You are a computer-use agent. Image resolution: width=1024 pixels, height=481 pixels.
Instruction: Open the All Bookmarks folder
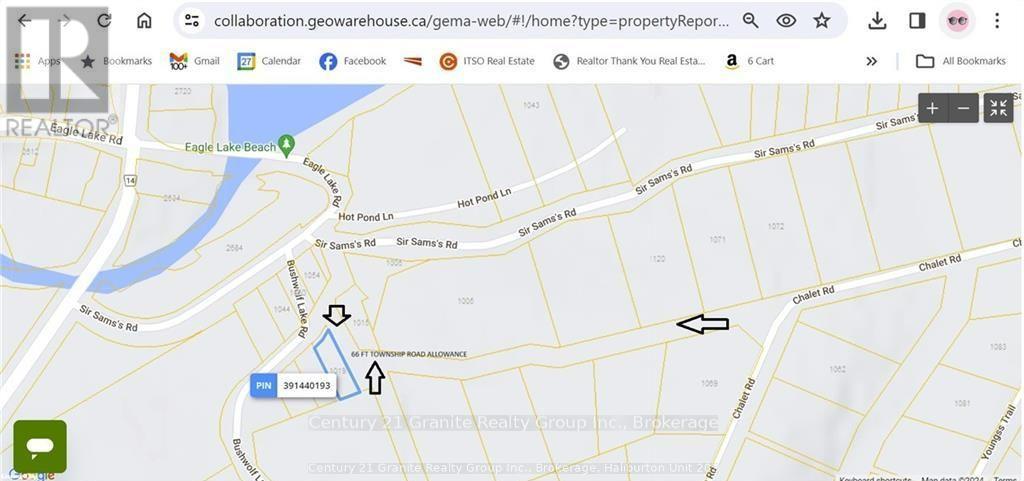961,61
